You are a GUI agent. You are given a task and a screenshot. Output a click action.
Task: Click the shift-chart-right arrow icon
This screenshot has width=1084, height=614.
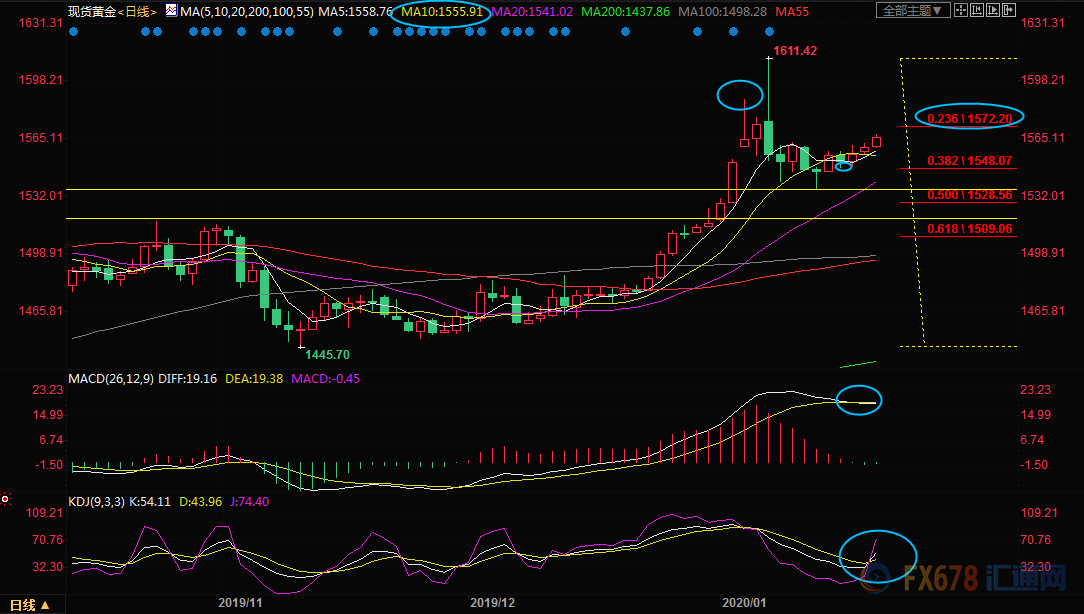(1009, 10)
